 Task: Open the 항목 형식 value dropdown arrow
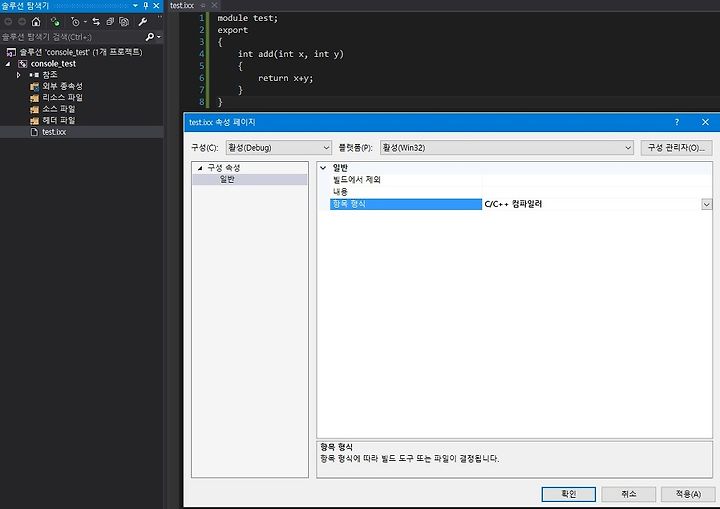click(707, 204)
